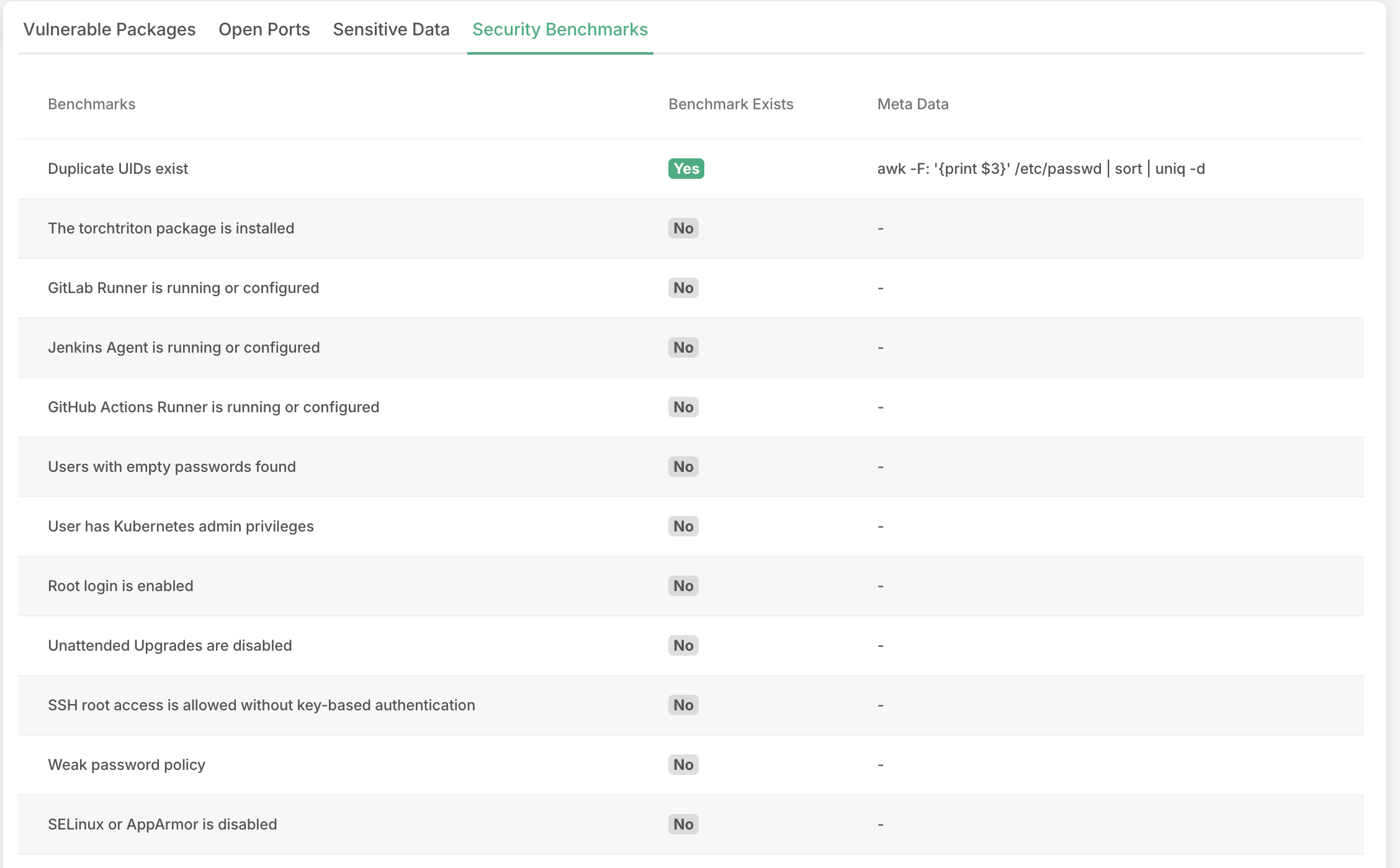Click the Meta Data column header
1400x868 pixels.
pos(912,104)
